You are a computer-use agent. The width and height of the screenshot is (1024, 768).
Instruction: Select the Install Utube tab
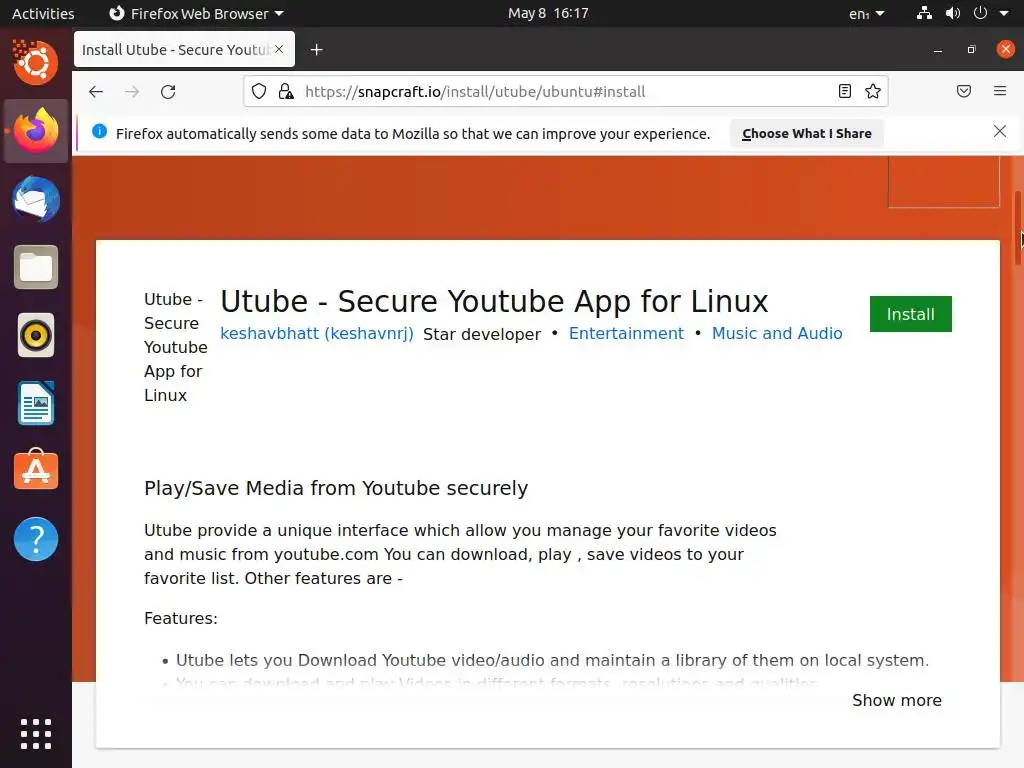176,50
